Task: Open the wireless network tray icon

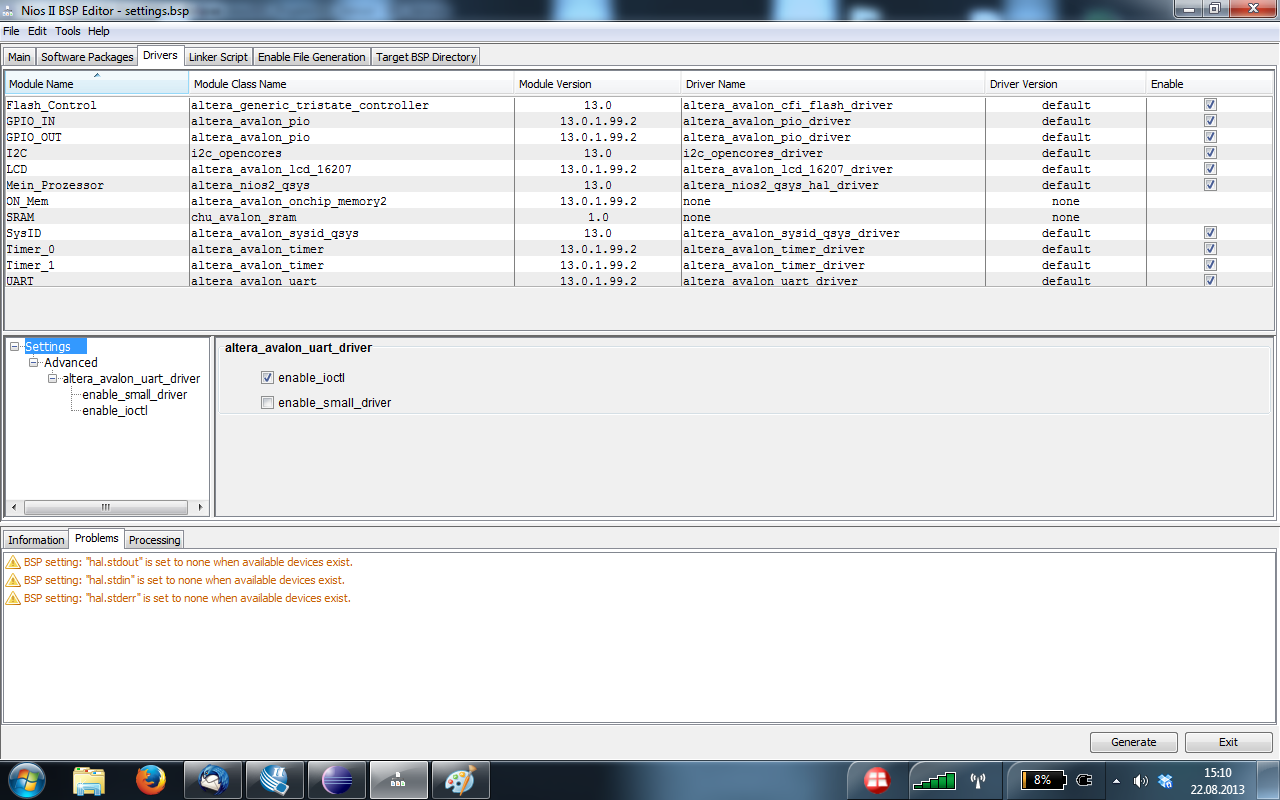Action: tap(979, 780)
